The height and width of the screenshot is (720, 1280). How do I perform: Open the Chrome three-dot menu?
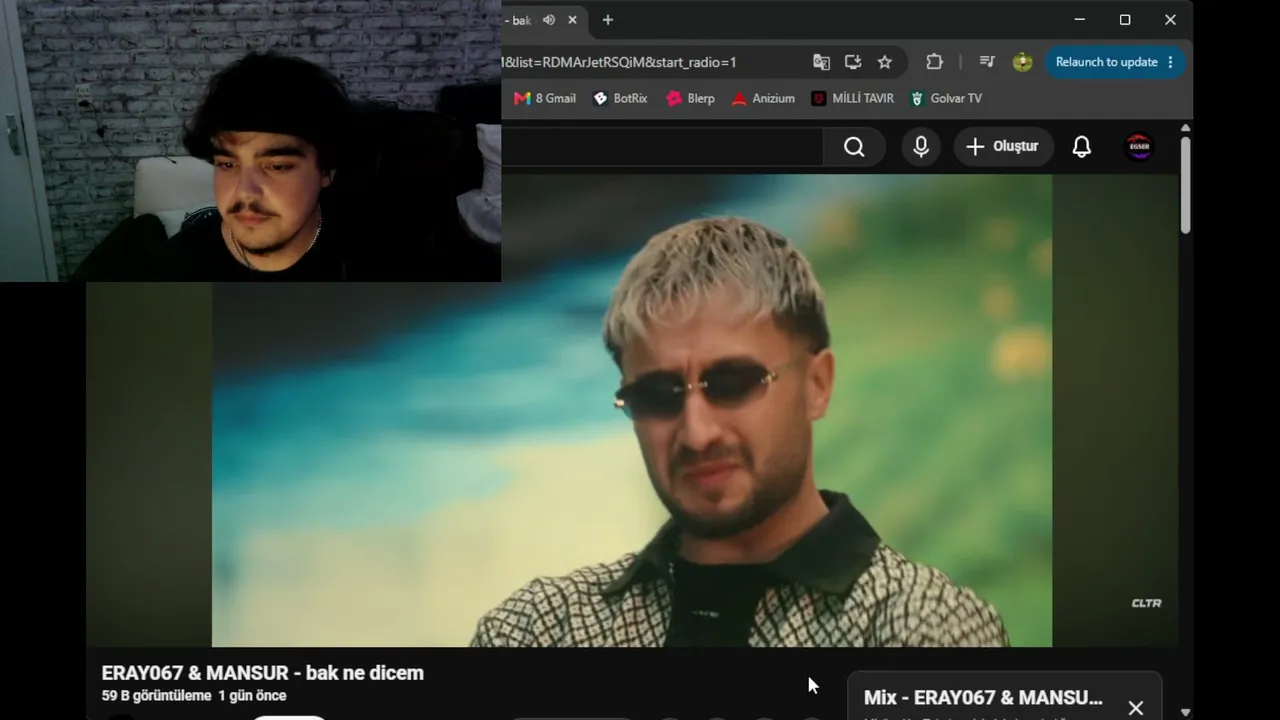(1171, 62)
